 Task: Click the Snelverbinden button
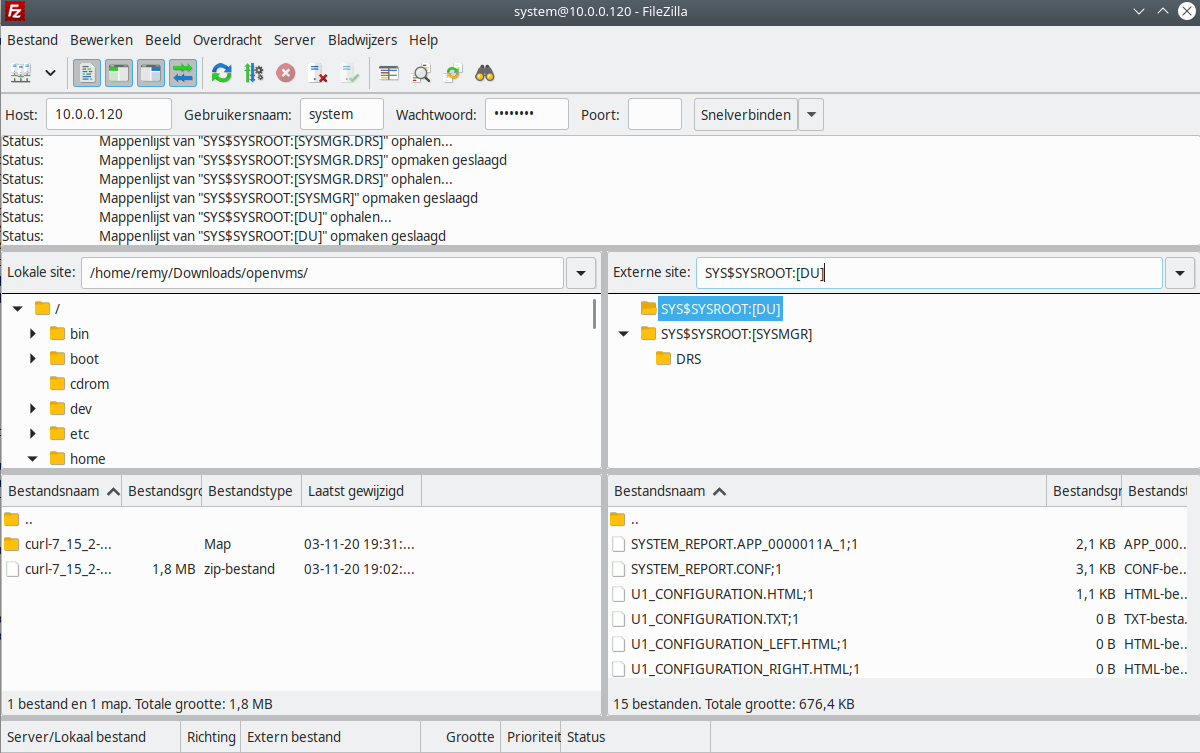click(745, 114)
